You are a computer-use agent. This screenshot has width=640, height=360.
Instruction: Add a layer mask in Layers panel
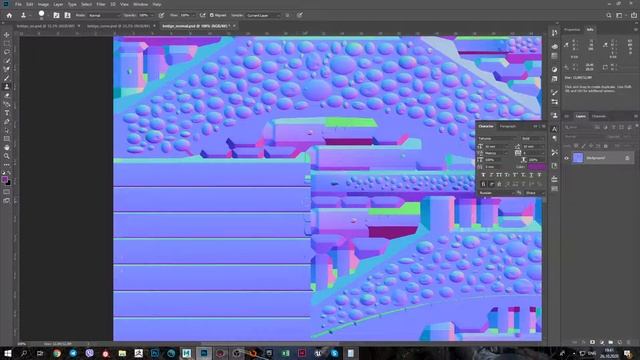pyautogui.click(x=592, y=342)
